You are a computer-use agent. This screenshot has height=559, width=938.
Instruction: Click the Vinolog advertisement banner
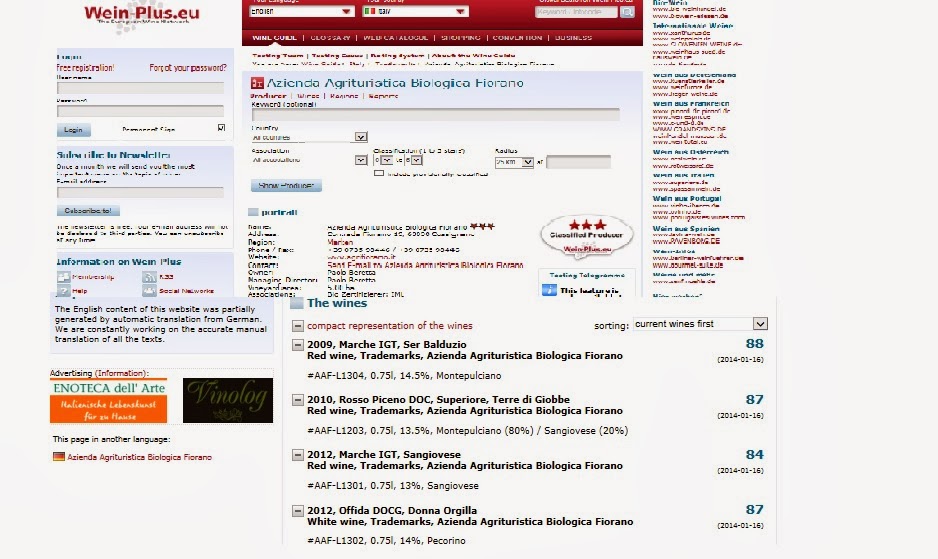pos(228,400)
